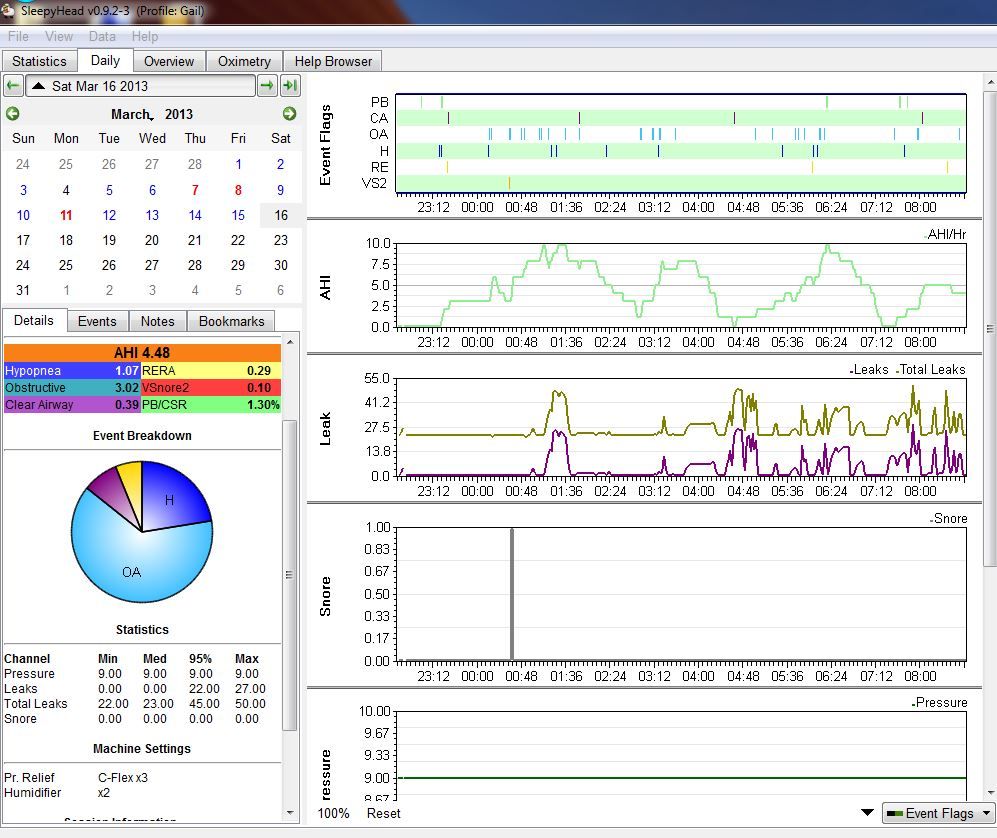Jump to the most recent day arrow
Screen dimensions: 997x838
pos(291,86)
